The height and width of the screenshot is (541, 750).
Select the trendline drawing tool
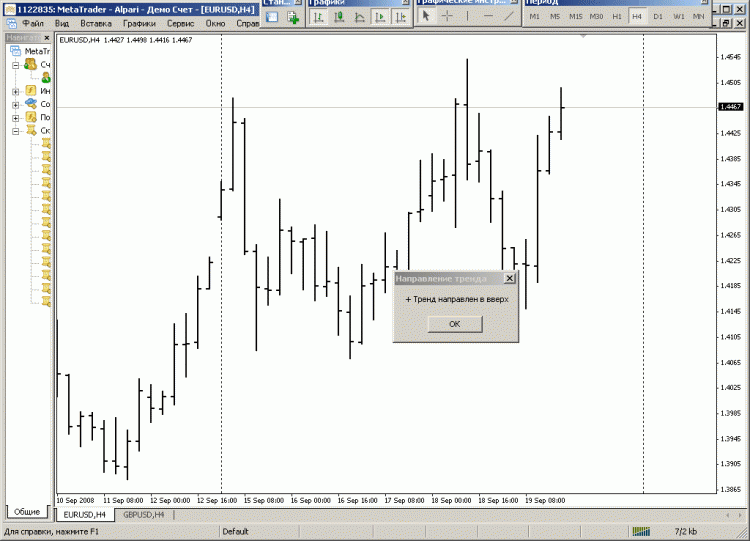click(508, 16)
